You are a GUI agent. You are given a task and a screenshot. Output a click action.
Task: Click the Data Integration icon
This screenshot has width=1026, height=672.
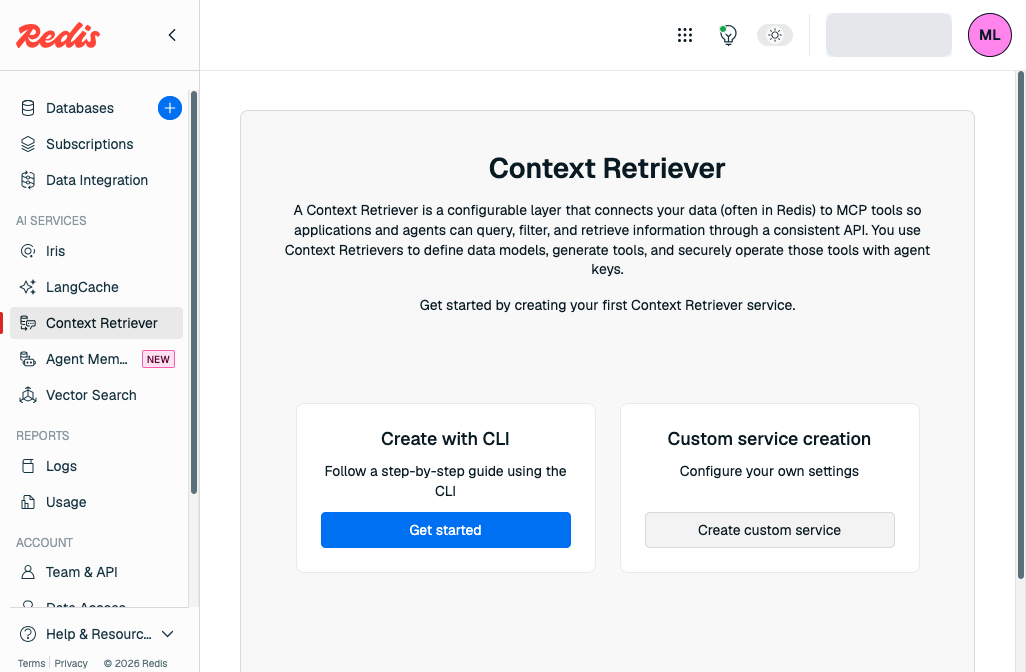click(x=27, y=180)
